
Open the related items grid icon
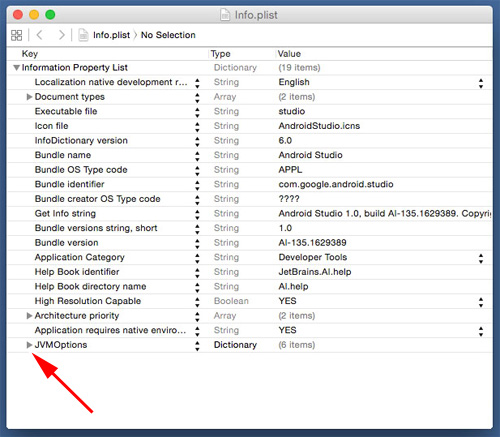(x=16, y=35)
